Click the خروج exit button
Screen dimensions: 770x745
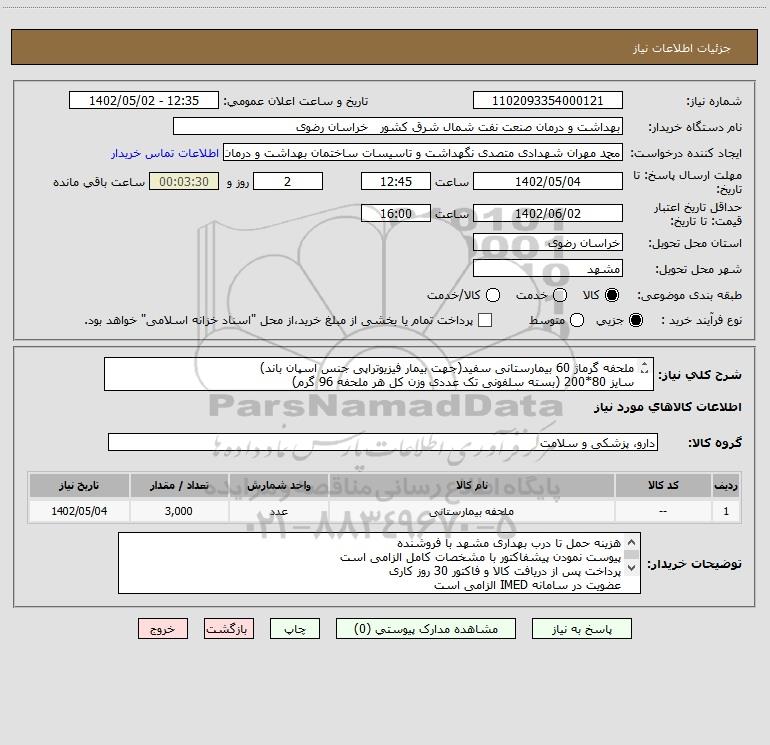click(x=163, y=629)
